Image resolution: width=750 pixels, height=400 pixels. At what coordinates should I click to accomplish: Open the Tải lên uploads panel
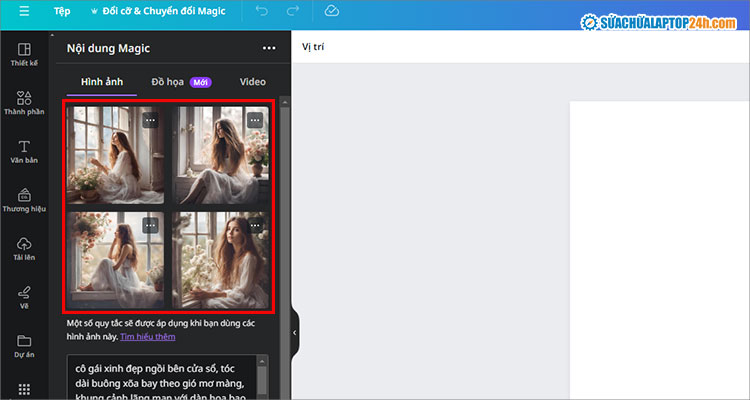pyautogui.click(x=24, y=249)
